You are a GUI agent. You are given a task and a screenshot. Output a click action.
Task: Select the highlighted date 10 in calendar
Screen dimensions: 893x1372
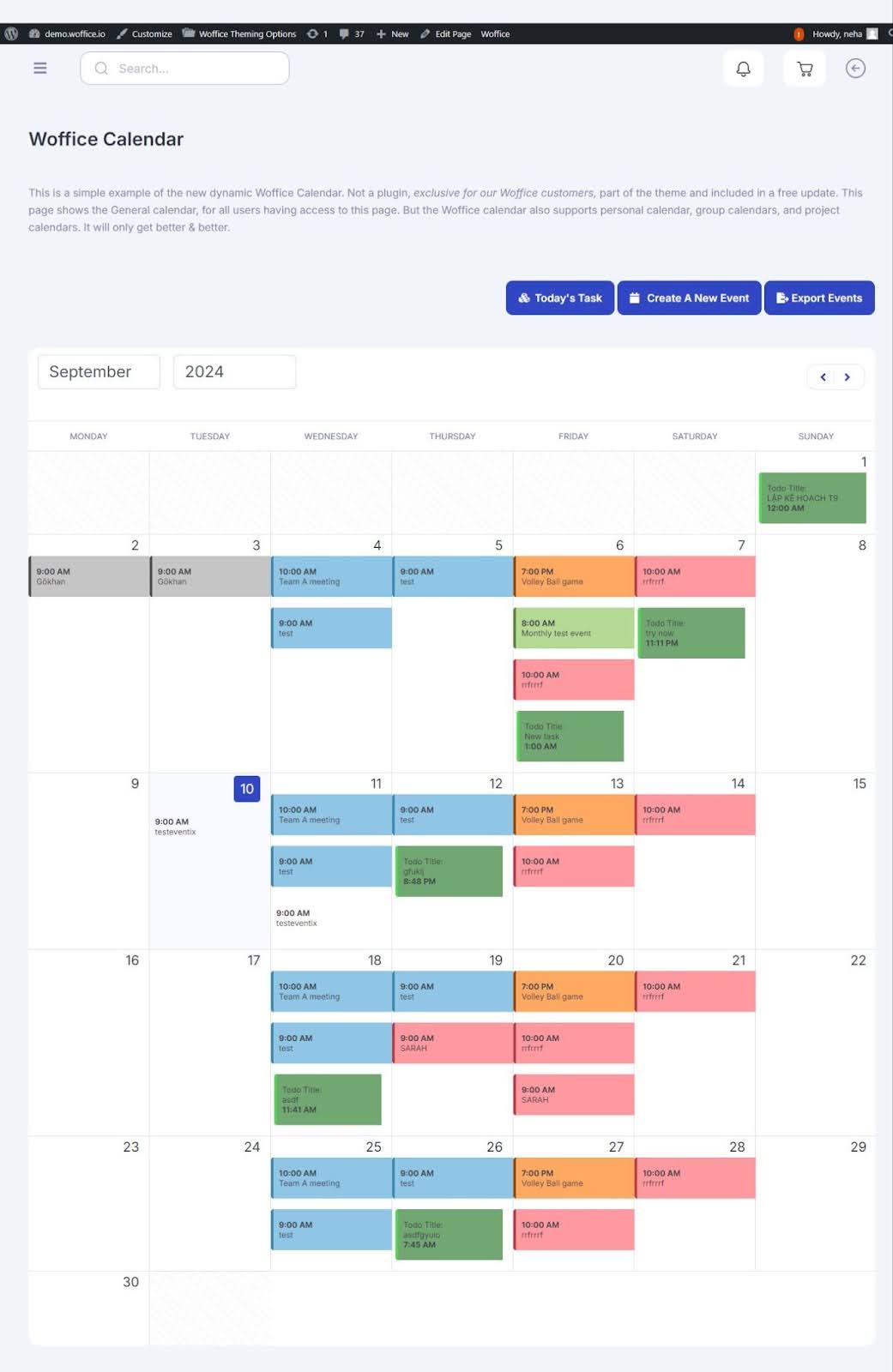click(x=246, y=789)
